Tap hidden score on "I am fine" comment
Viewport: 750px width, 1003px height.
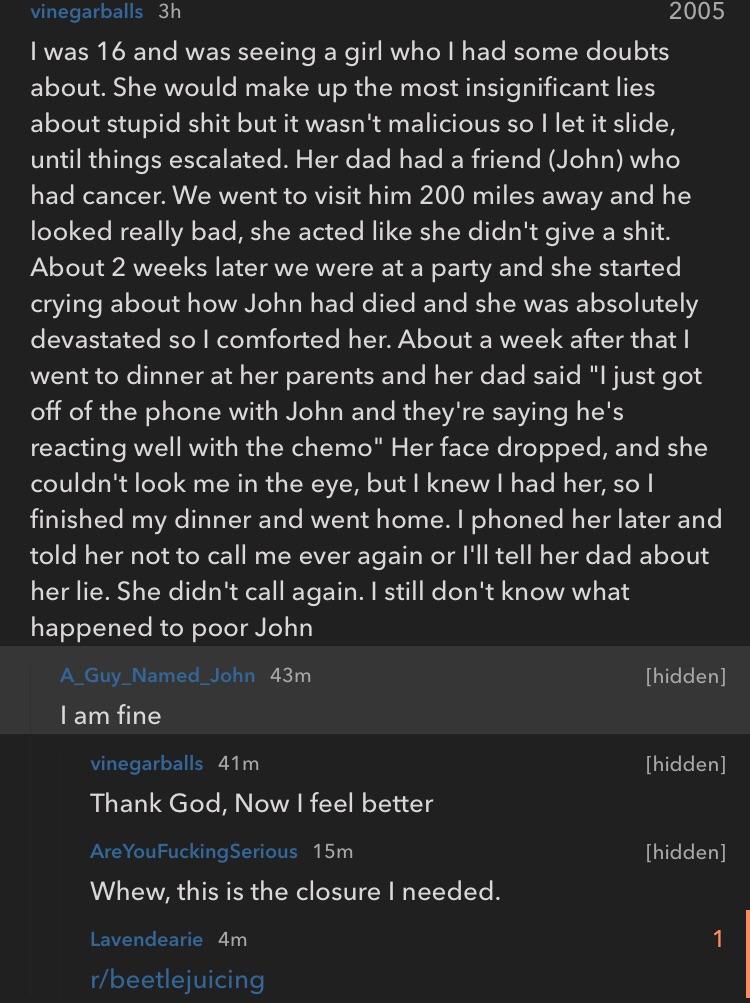coord(685,675)
